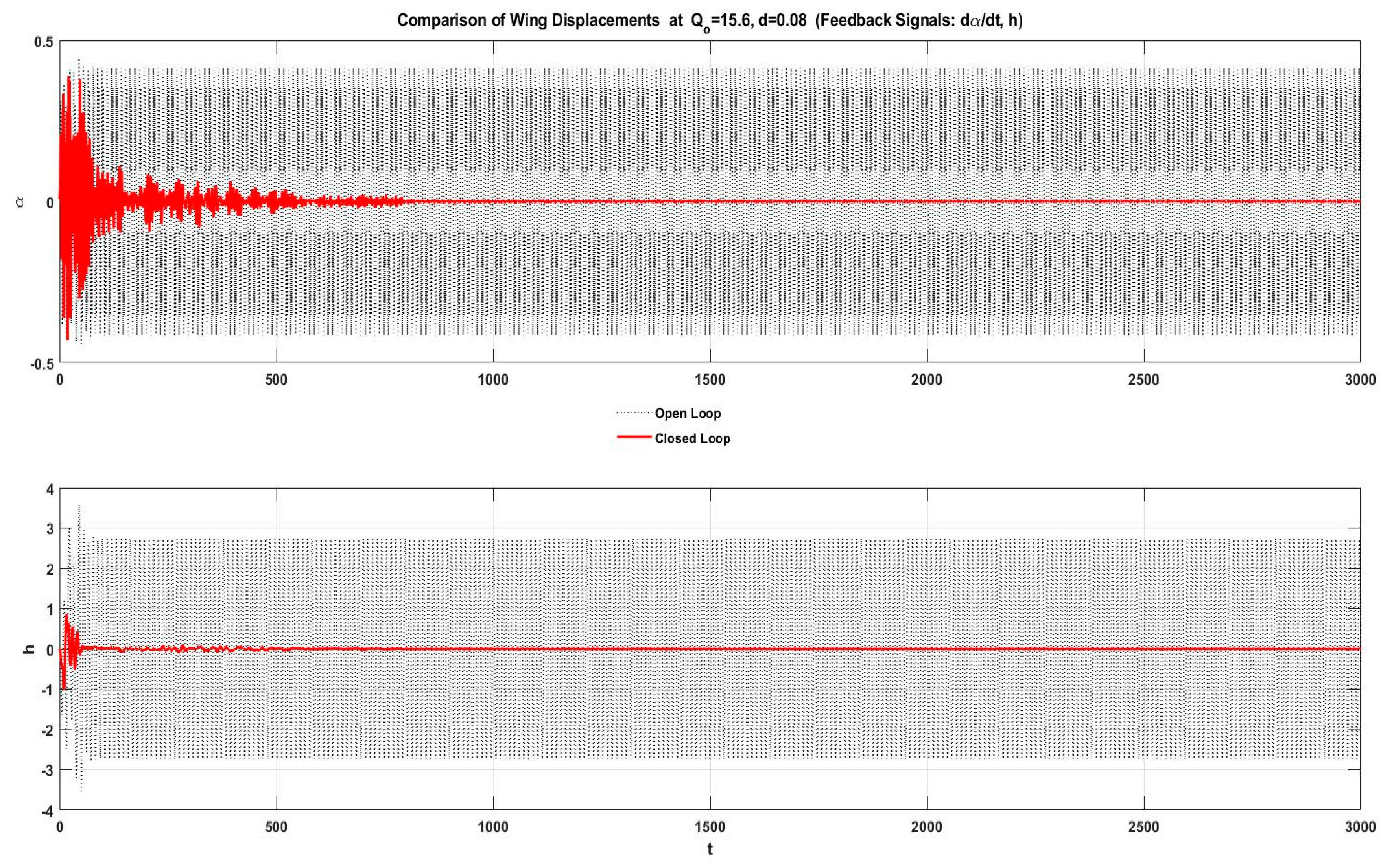Click the dotted Open Loop legend line sample
The width and height of the screenshot is (1394, 868).
(x=634, y=413)
